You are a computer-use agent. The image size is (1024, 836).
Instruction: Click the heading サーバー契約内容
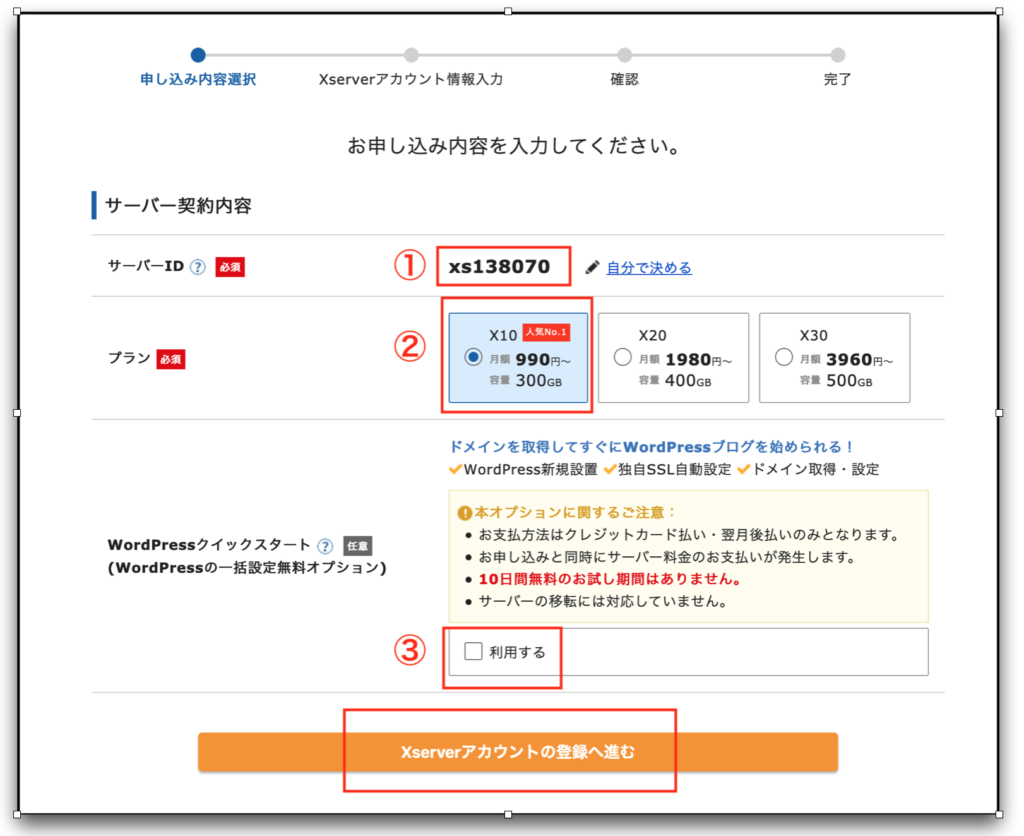pyautogui.click(x=178, y=206)
